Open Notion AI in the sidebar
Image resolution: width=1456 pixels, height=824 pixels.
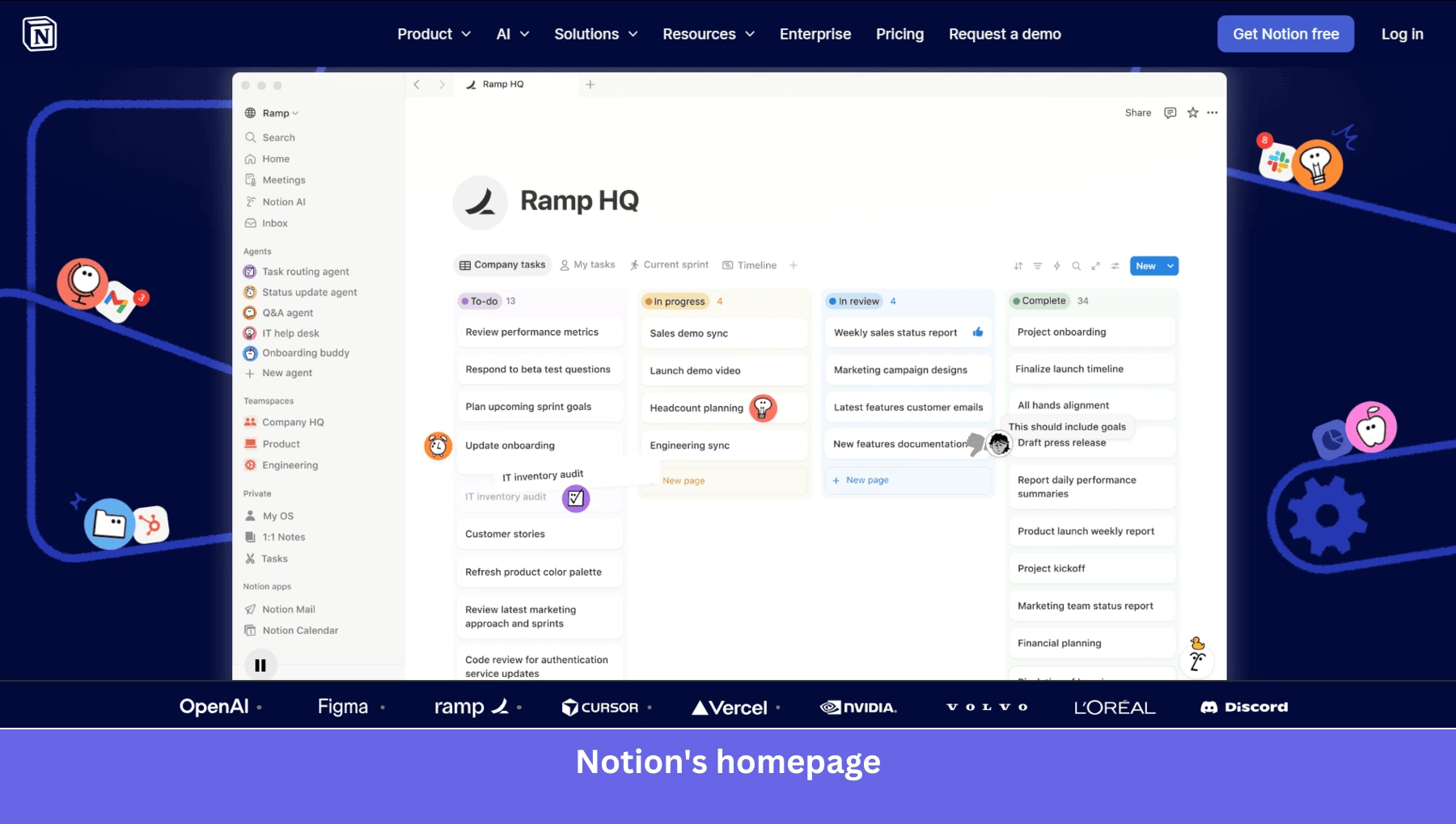(x=284, y=201)
